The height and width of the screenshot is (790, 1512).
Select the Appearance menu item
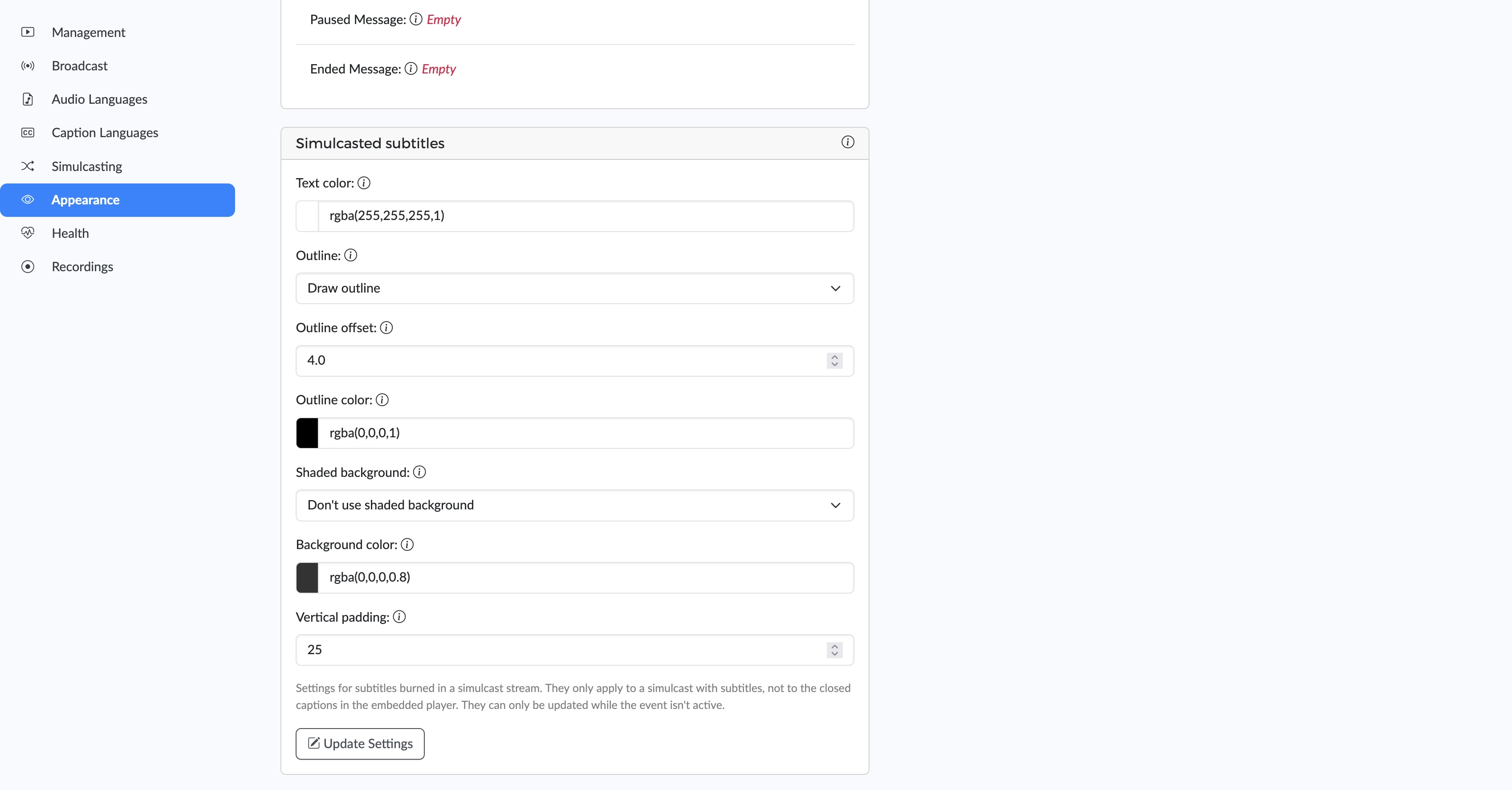point(118,200)
